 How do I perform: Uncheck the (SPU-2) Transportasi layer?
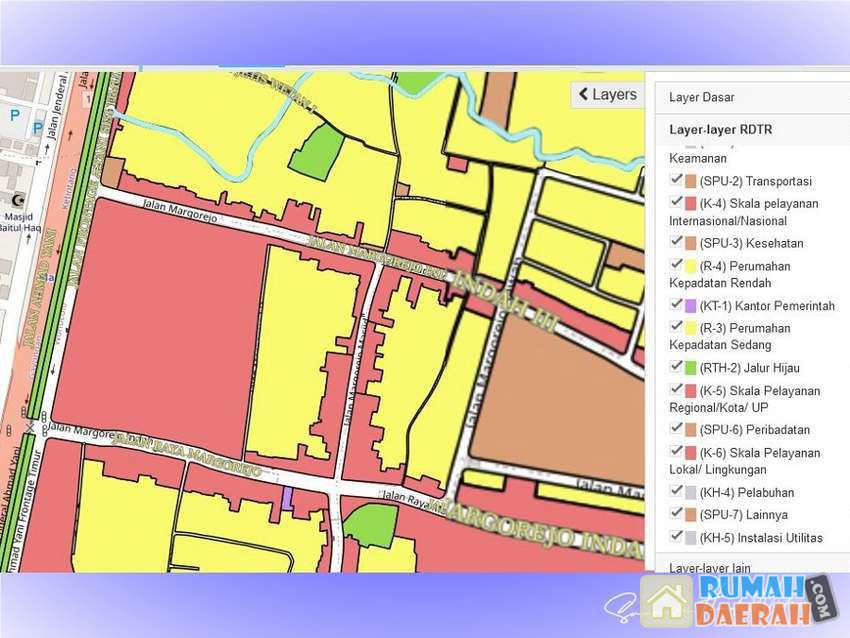(677, 180)
